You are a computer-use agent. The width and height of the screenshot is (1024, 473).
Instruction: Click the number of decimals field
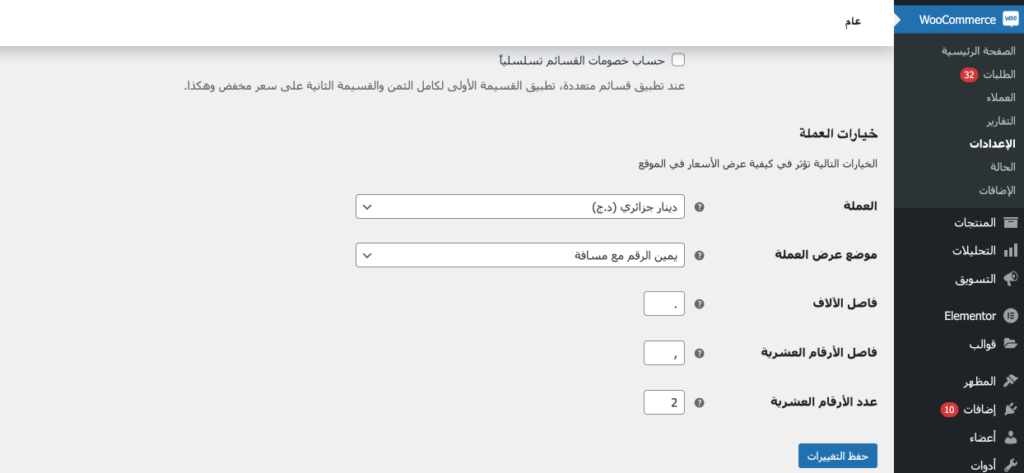(x=664, y=402)
